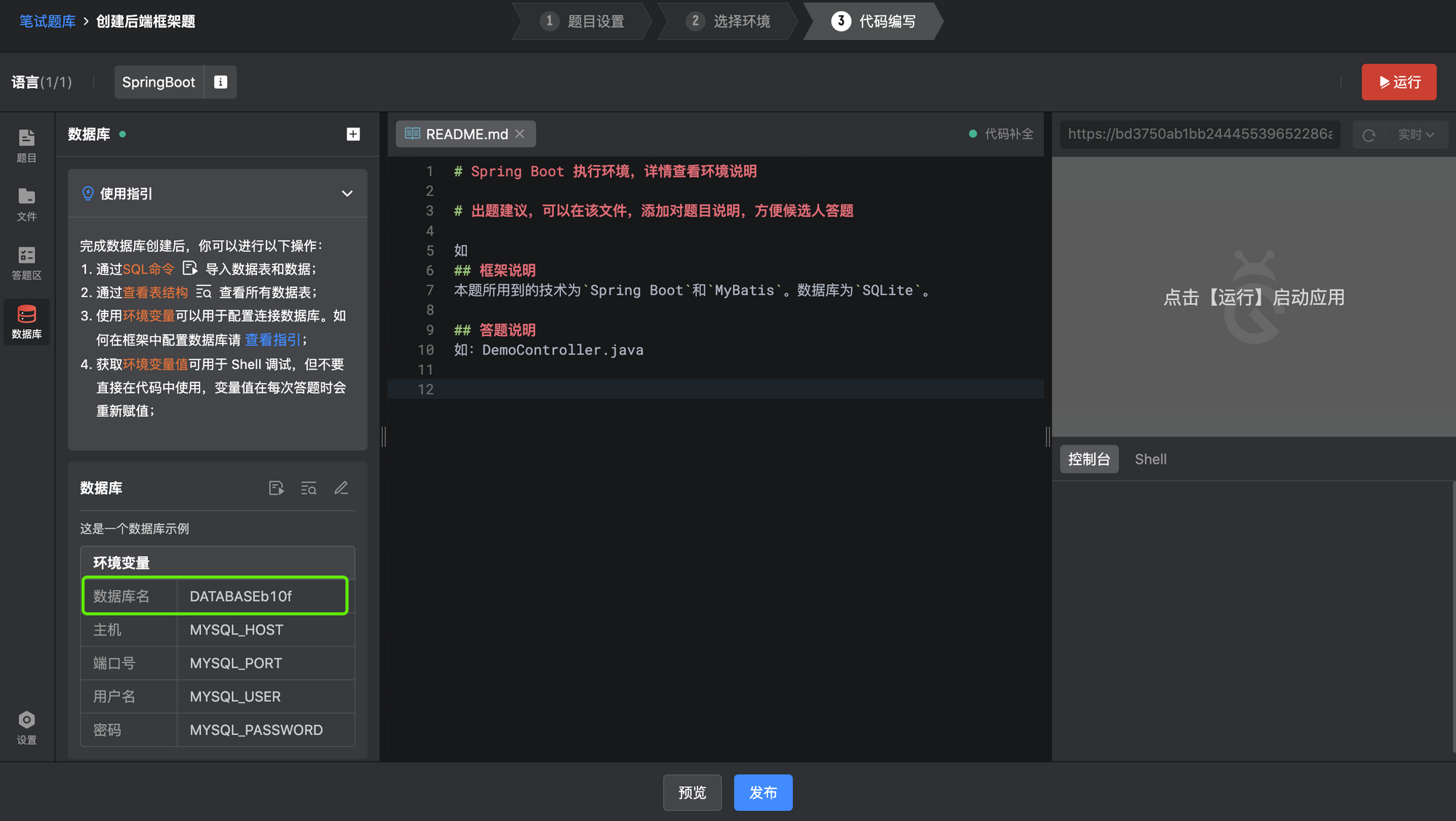Close the README.md editor tab
Viewport: 1456px width, 821px height.
(x=520, y=134)
